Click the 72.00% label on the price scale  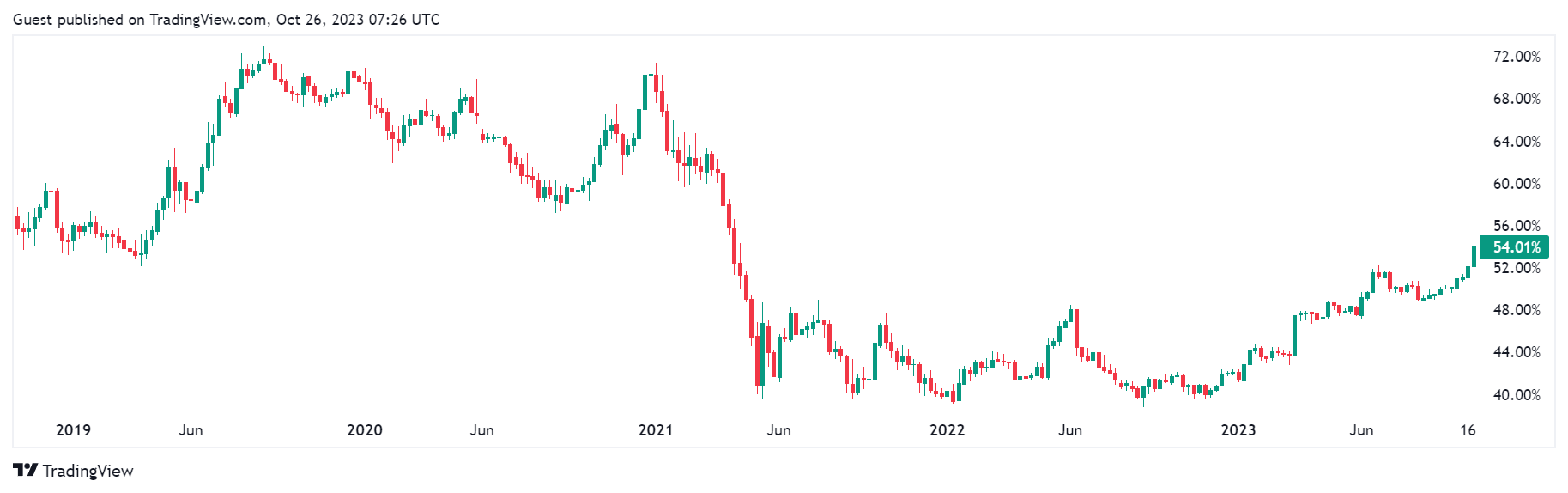pos(1517,57)
